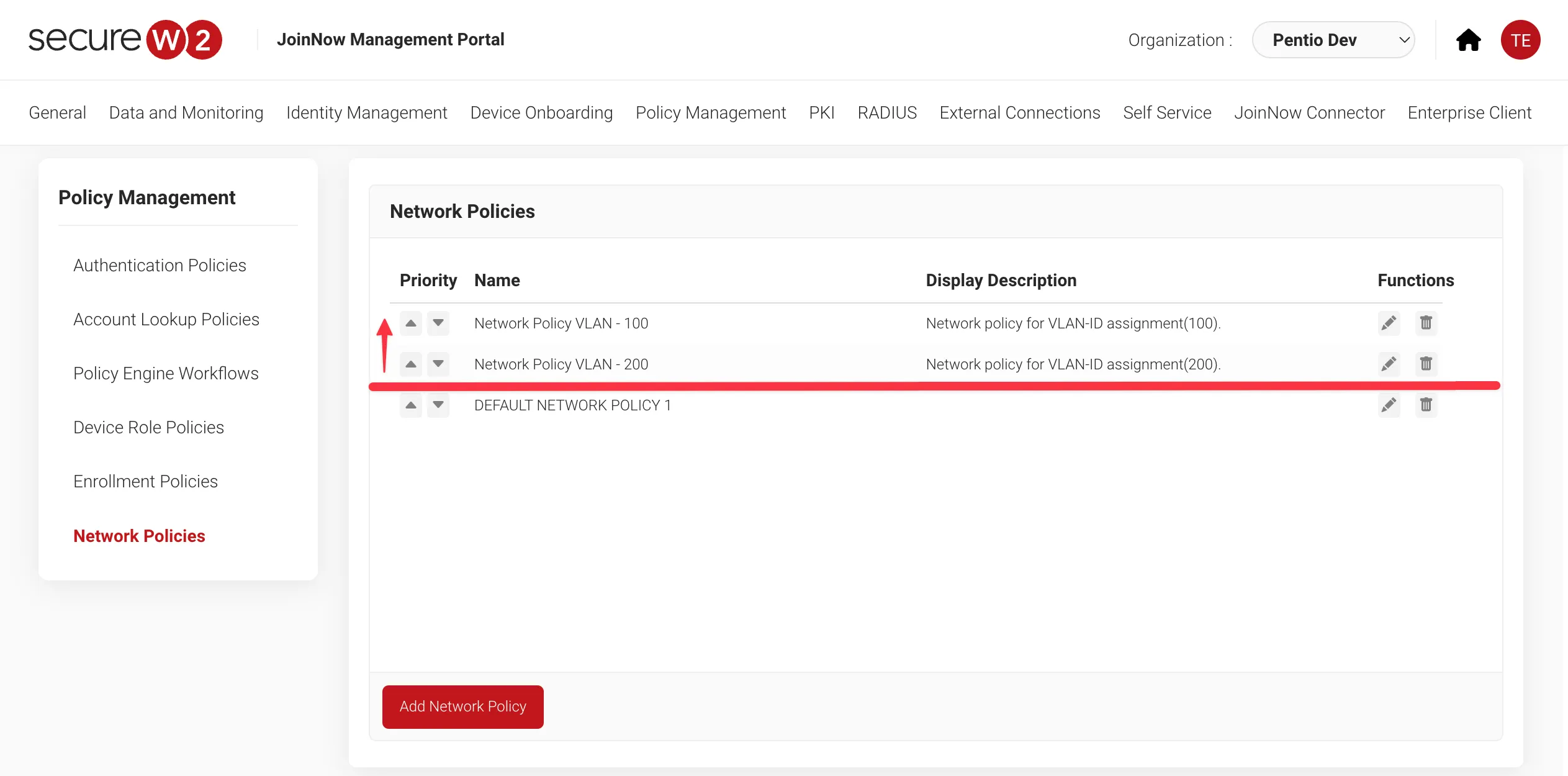
Task: Go to Enrollment Policies
Action: tap(145, 482)
